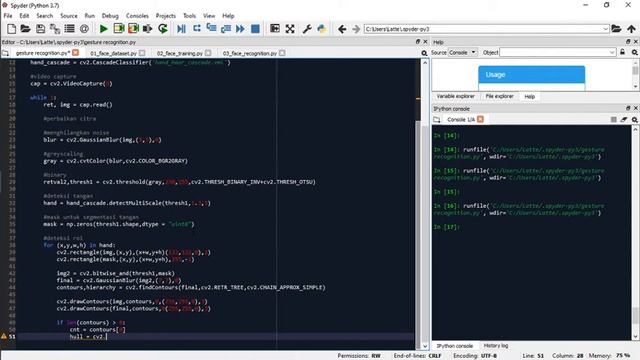The image size is (640, 360).
Task: Change to parent directory up-arrow icon
Action: pos(631,29)
